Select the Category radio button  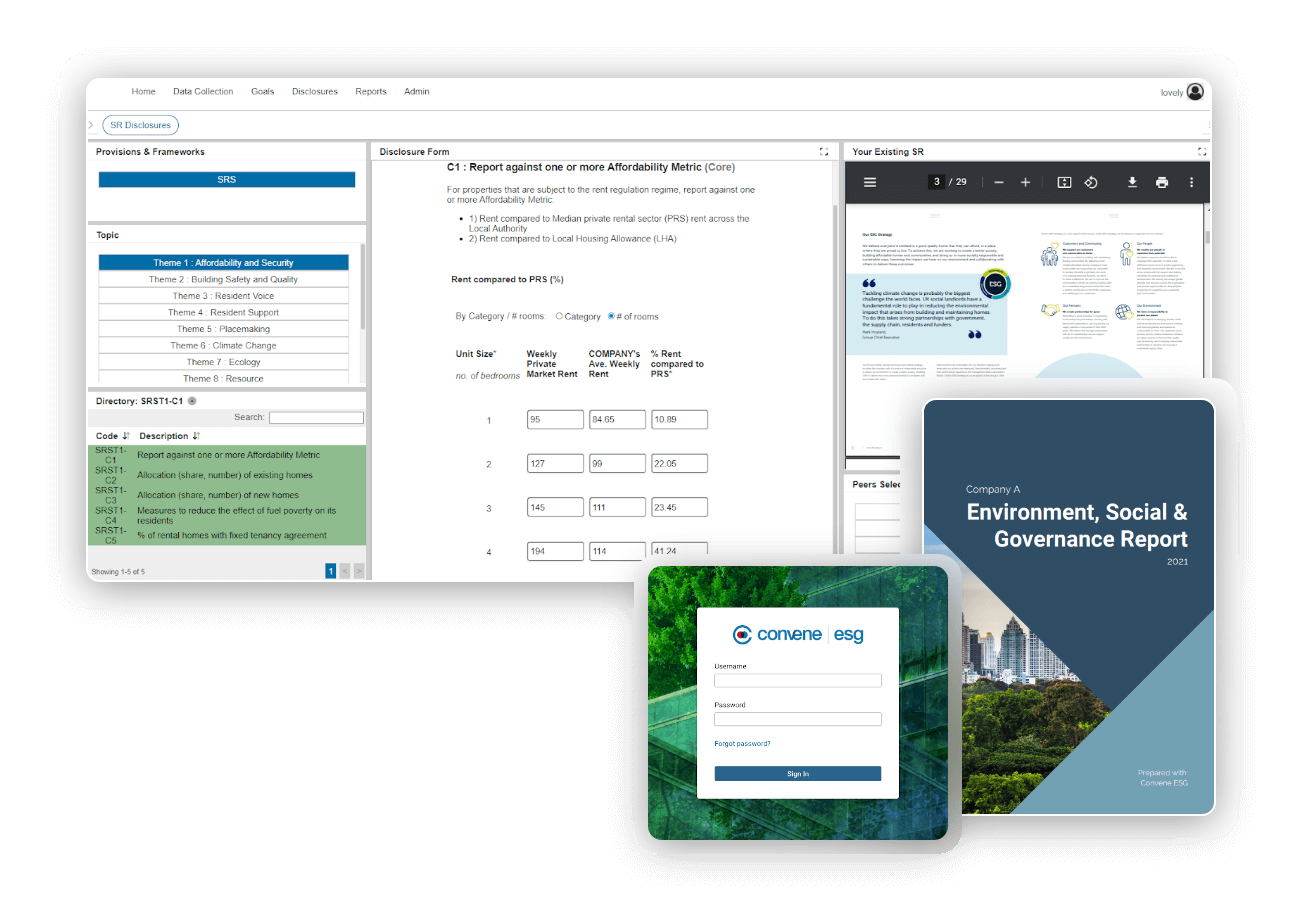559,316
